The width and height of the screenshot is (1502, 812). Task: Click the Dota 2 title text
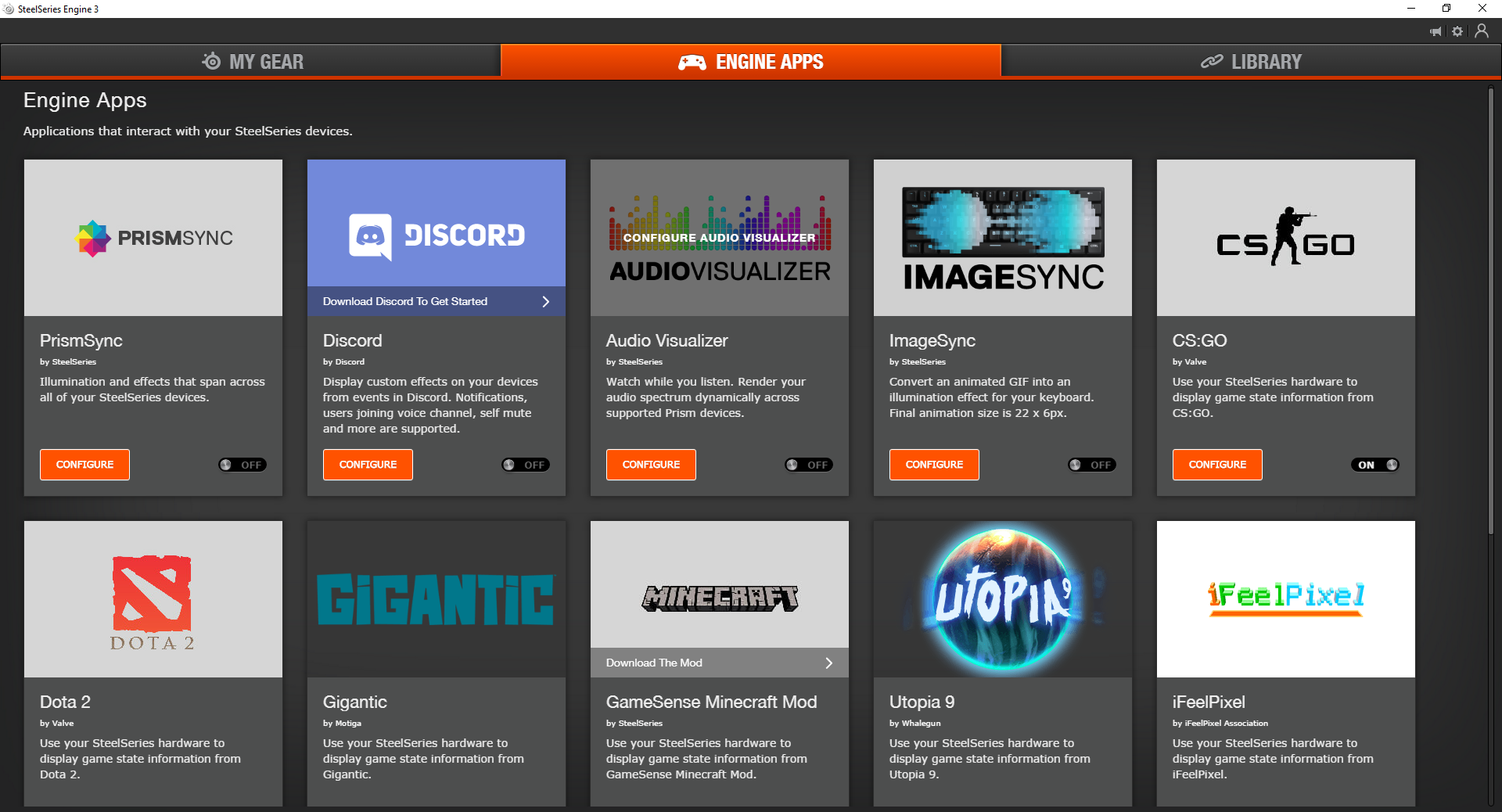coord(66,702)
